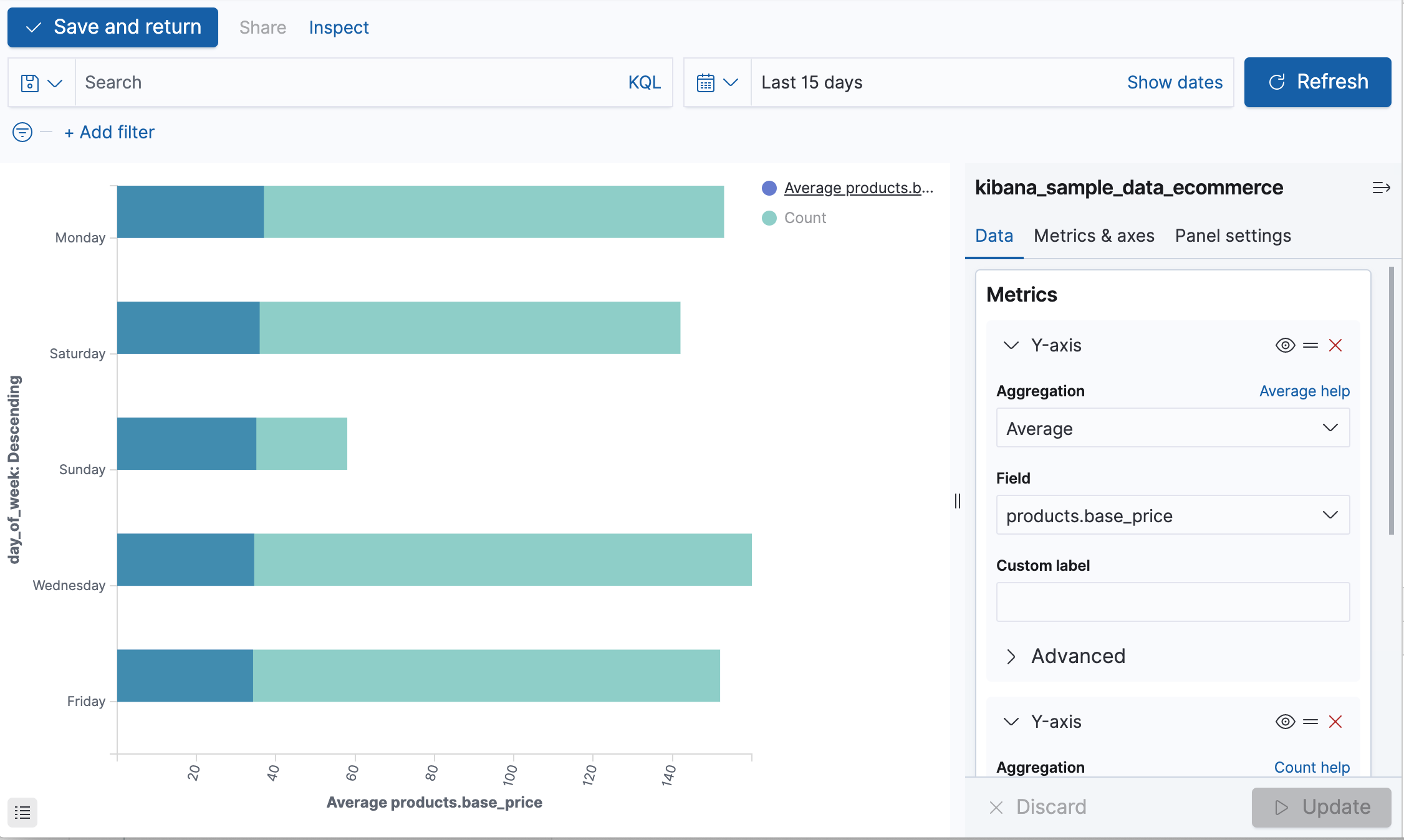Image resolution: width=1404 pixels, height=840 pixels.
Task: Toggle the Count series in the legend
Action: click(x=805, y=218)
